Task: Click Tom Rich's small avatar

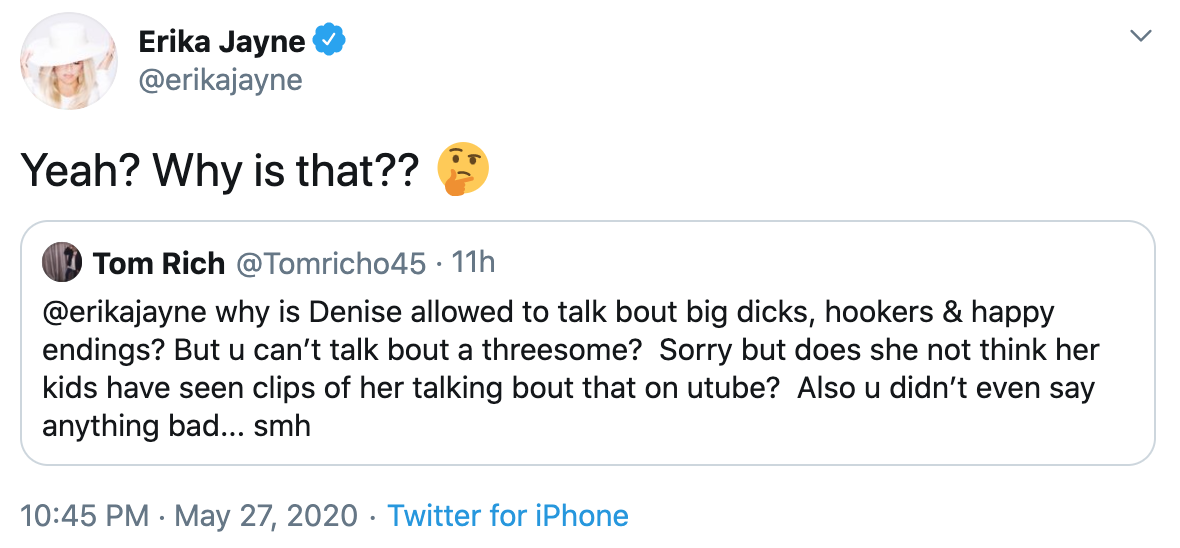Action: coord(60,263)
